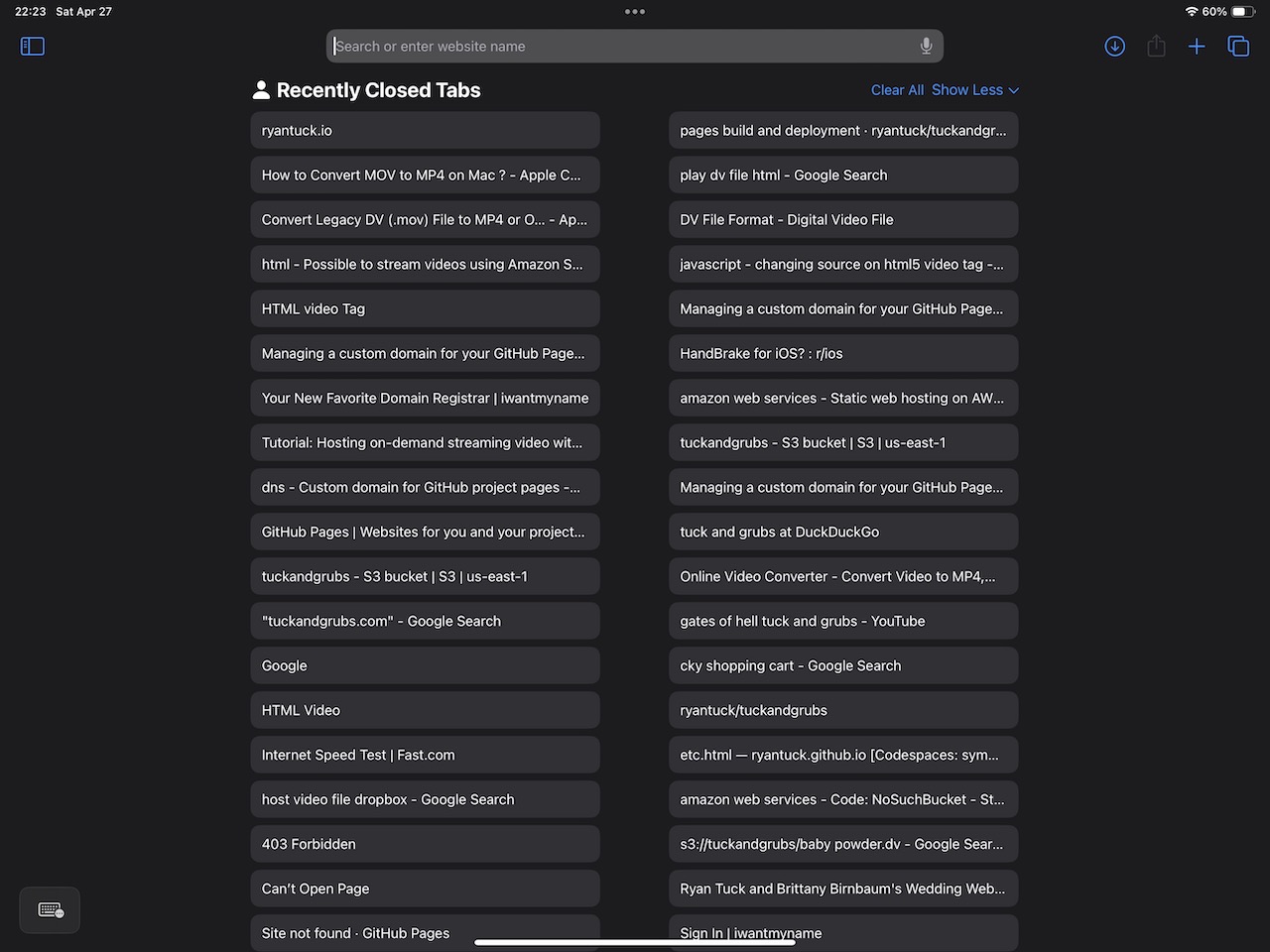Open the Share sheet

click(1156, 47)
